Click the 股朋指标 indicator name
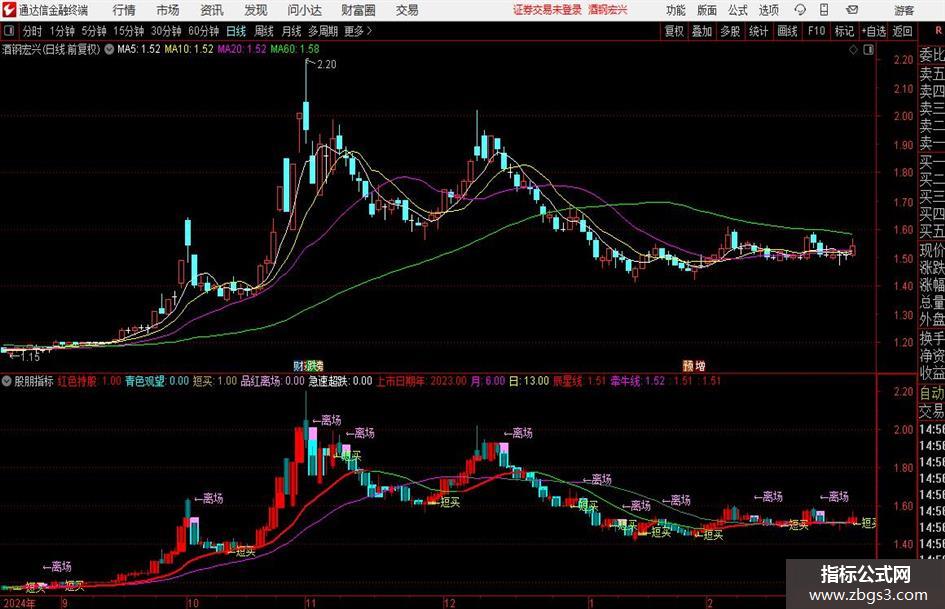945x609 pixels. (34, 381)
